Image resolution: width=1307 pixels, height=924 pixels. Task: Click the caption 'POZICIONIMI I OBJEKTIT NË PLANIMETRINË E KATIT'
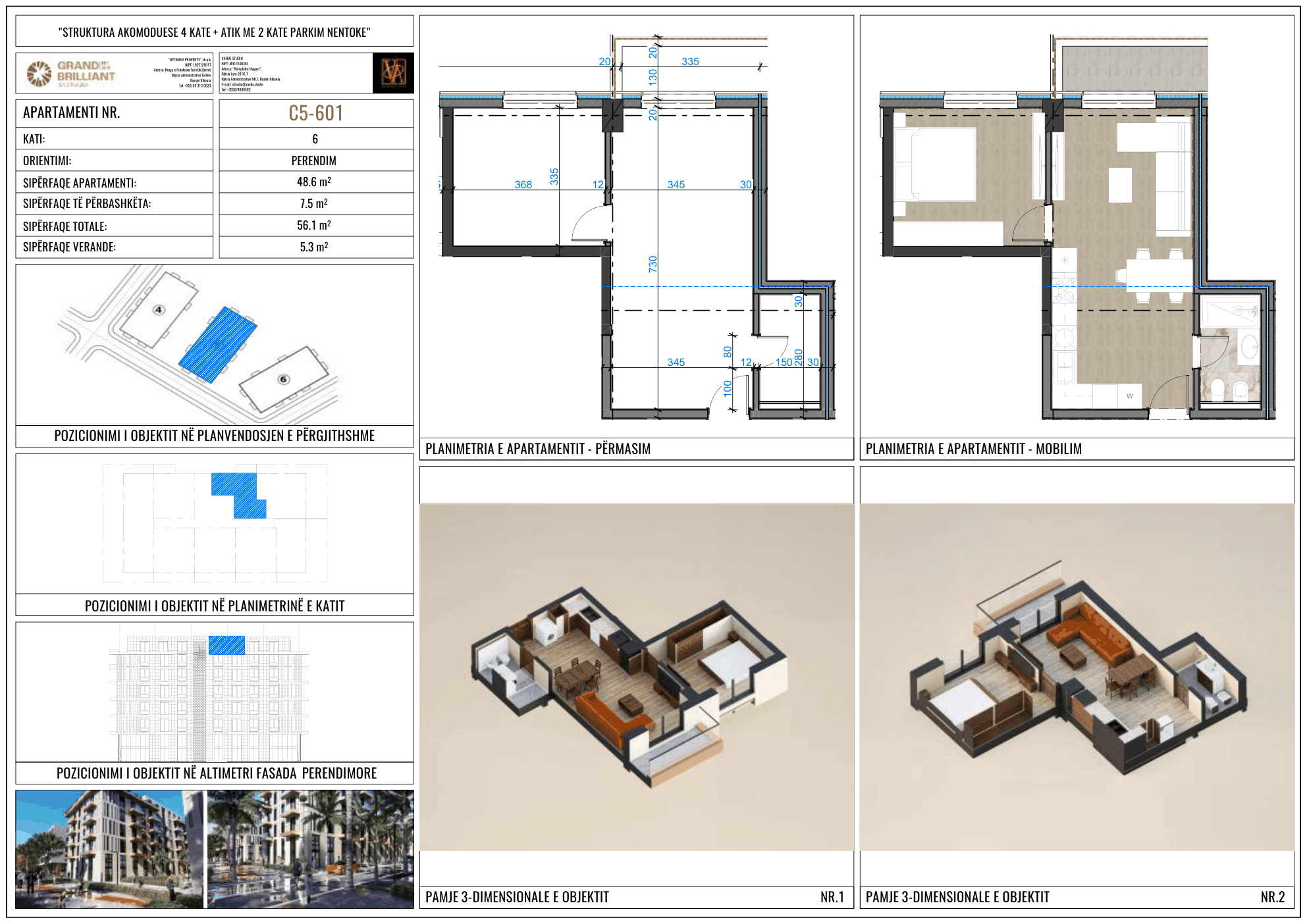pos(215,605)
